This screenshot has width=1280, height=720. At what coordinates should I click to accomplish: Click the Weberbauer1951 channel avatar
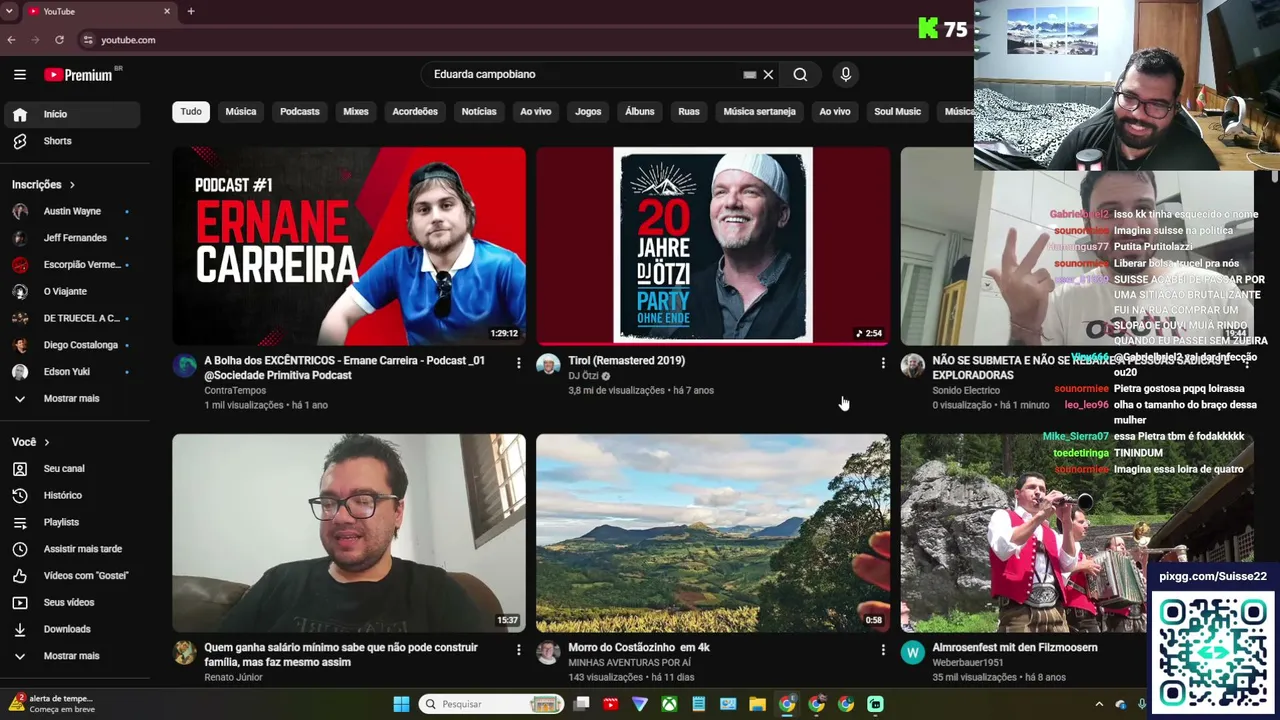[912, 652]
